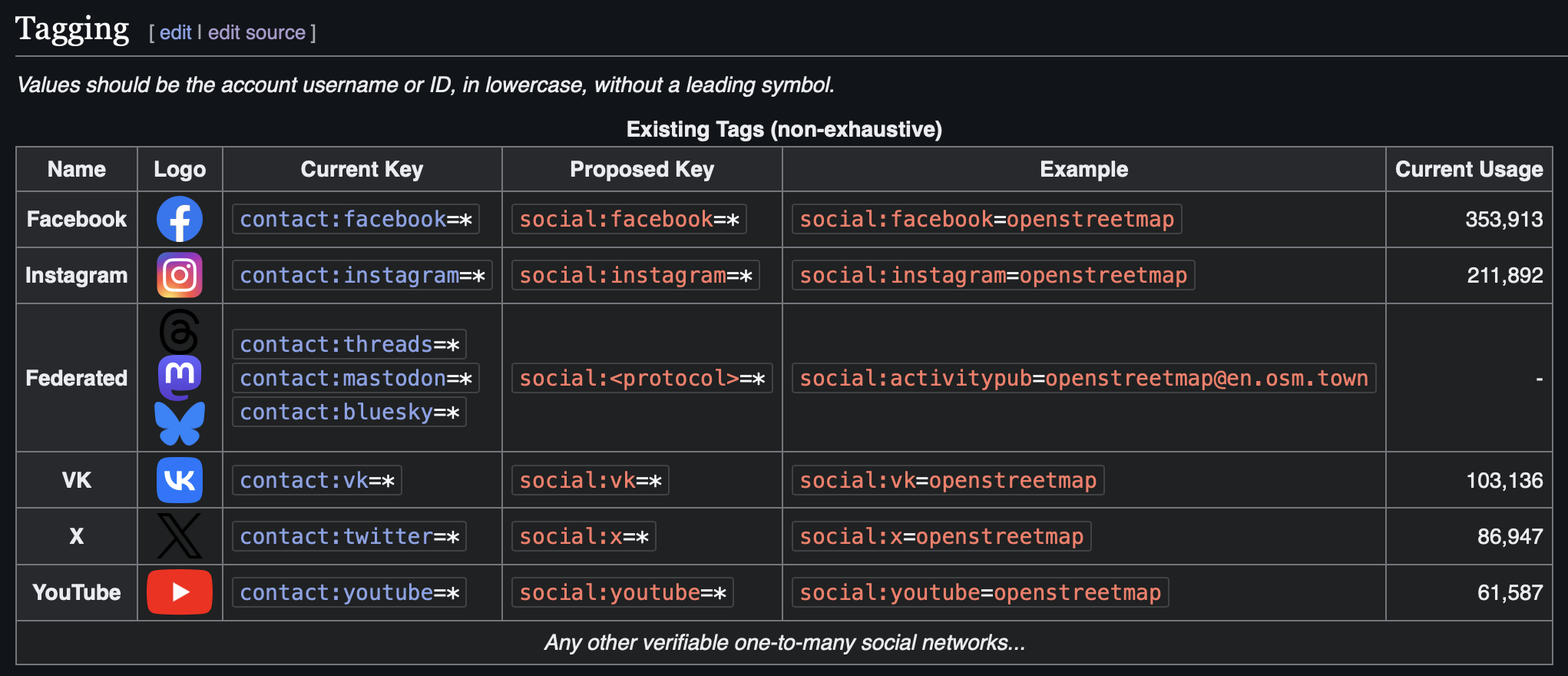Click the italic values-should-be-lowercase note
The width and height of the screenshot is (1568, 676).
coord(425,84)
